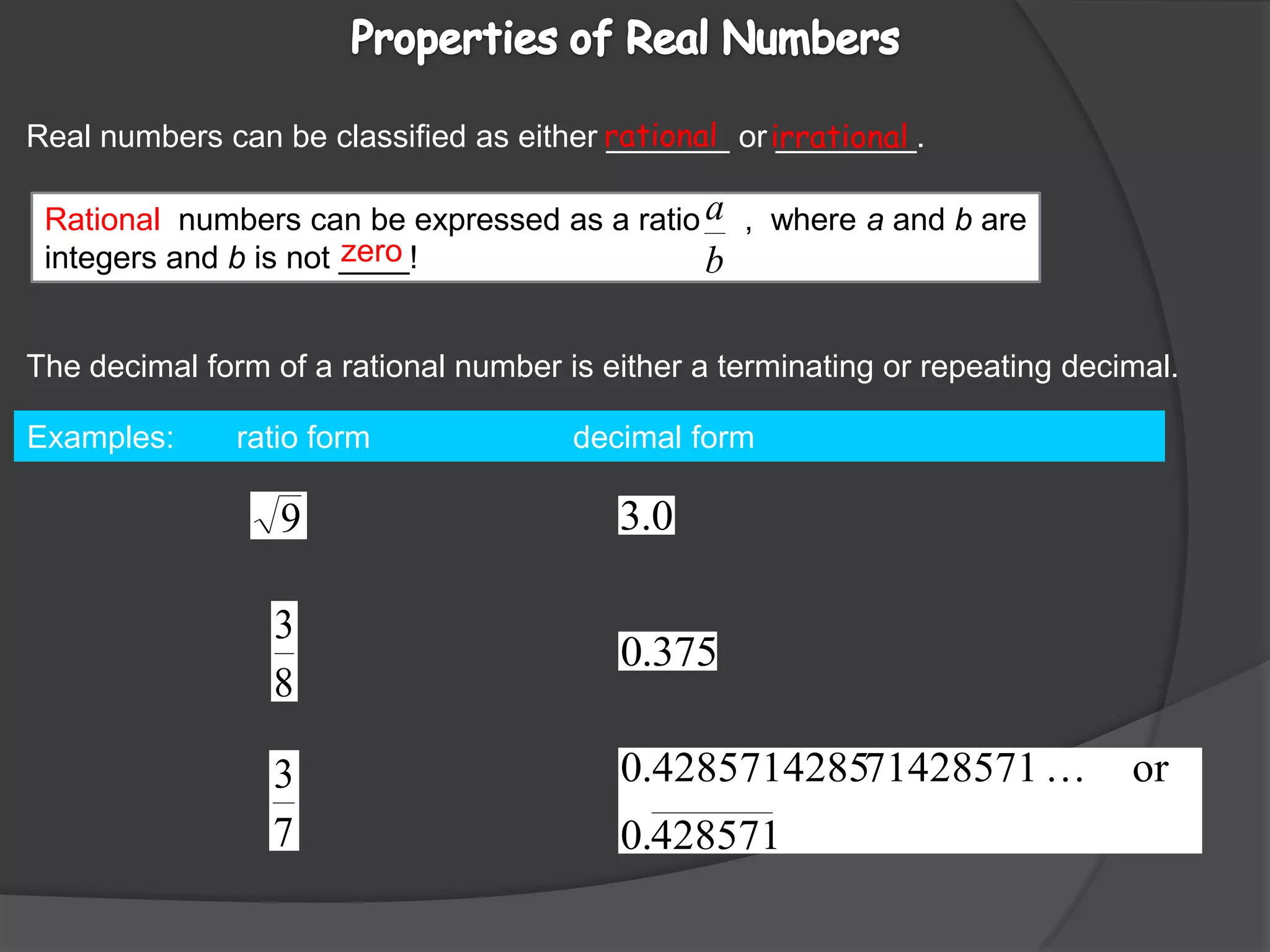Image resolution: width=1270 pixels, height=952 pixels.
Task: Click 'Real numbers can be classified as either'
Action: 312,136
